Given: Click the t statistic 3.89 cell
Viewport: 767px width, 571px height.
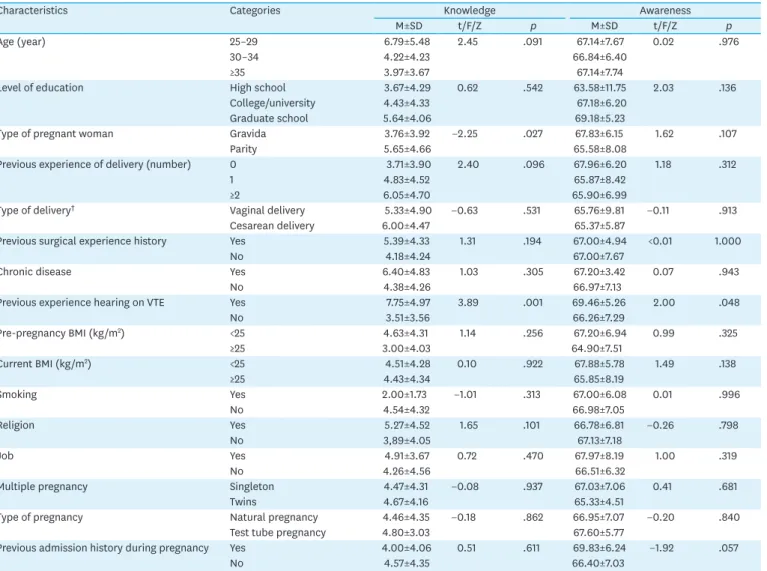Looking at the screenshot, I should 468,302.
